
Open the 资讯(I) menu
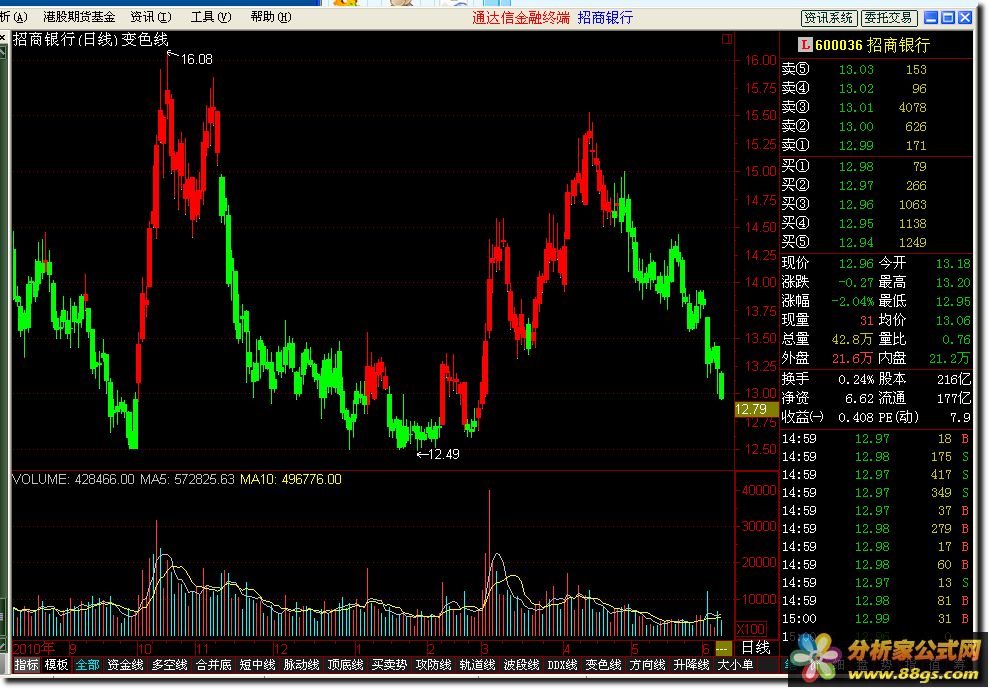coord(151,17)
